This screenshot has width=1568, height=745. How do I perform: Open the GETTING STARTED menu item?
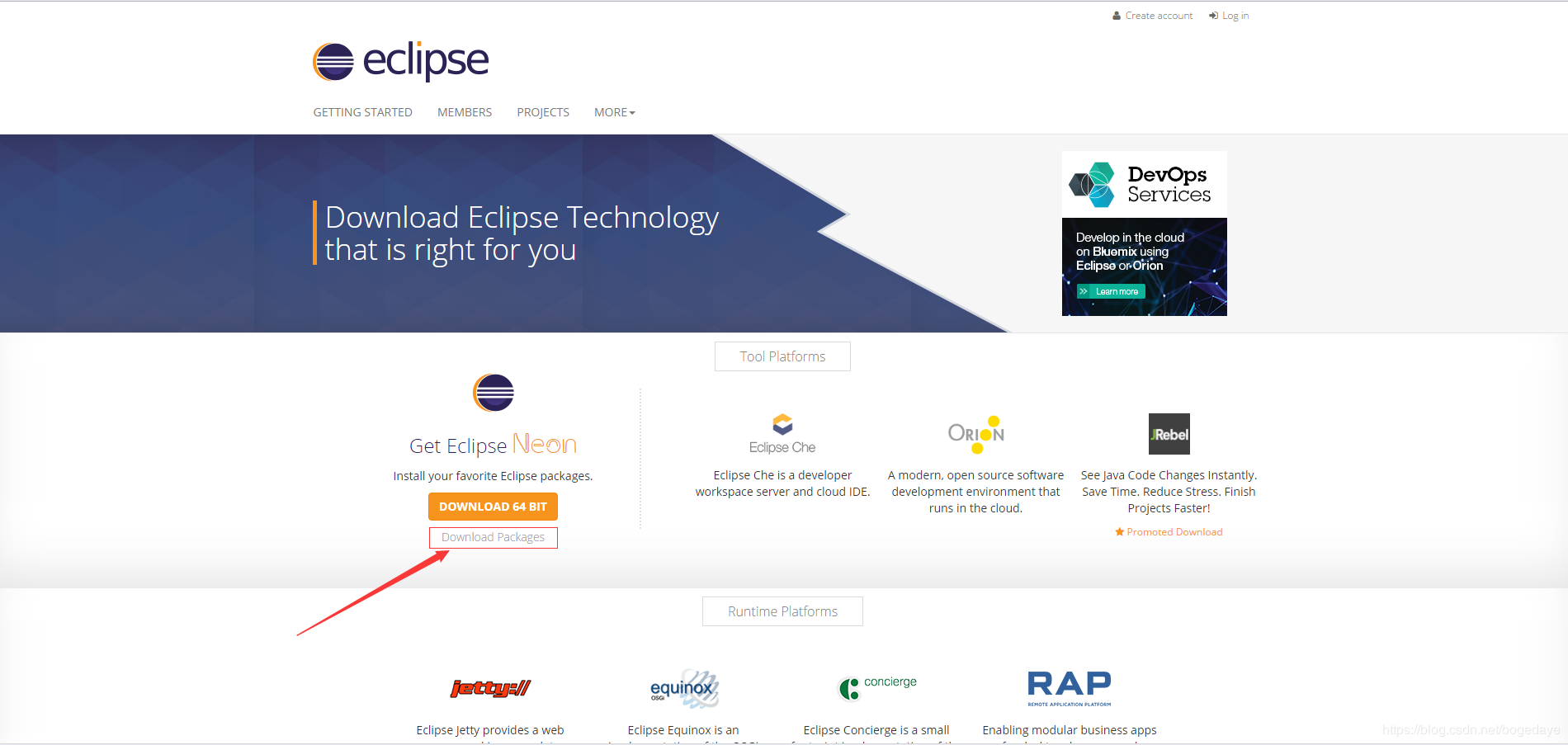[362, 112]
